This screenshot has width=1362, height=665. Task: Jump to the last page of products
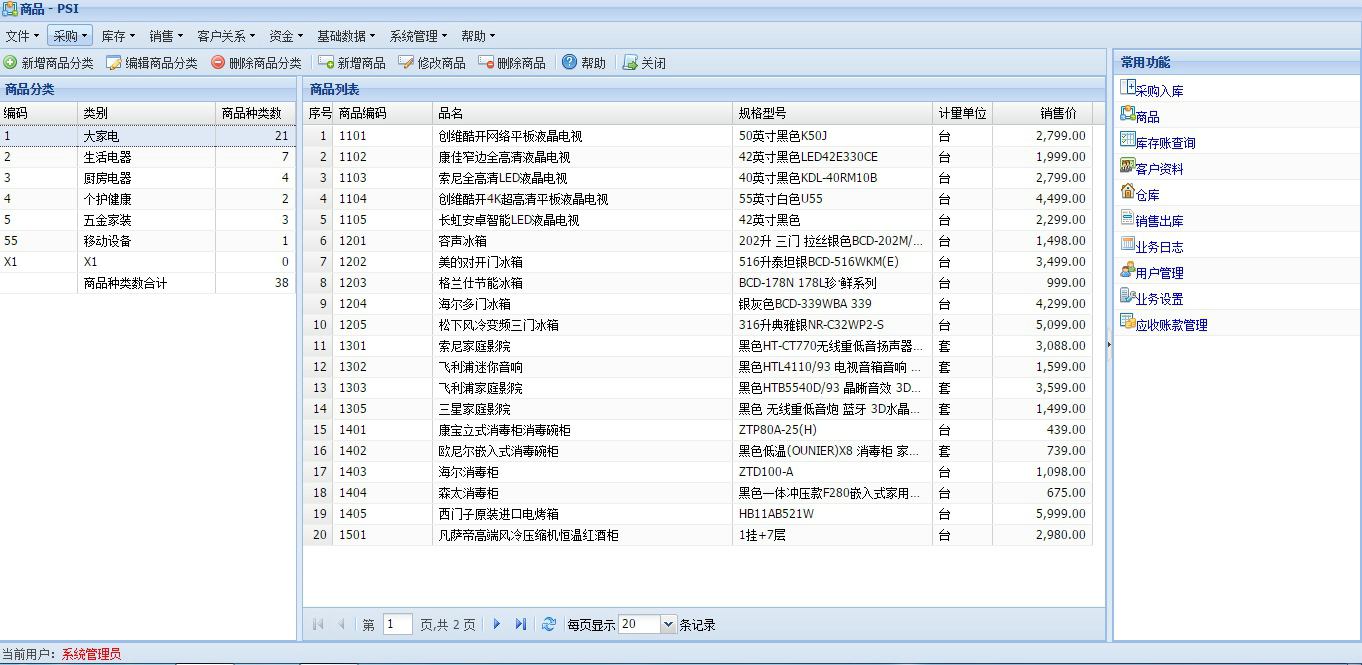click(x=520, y=624)
